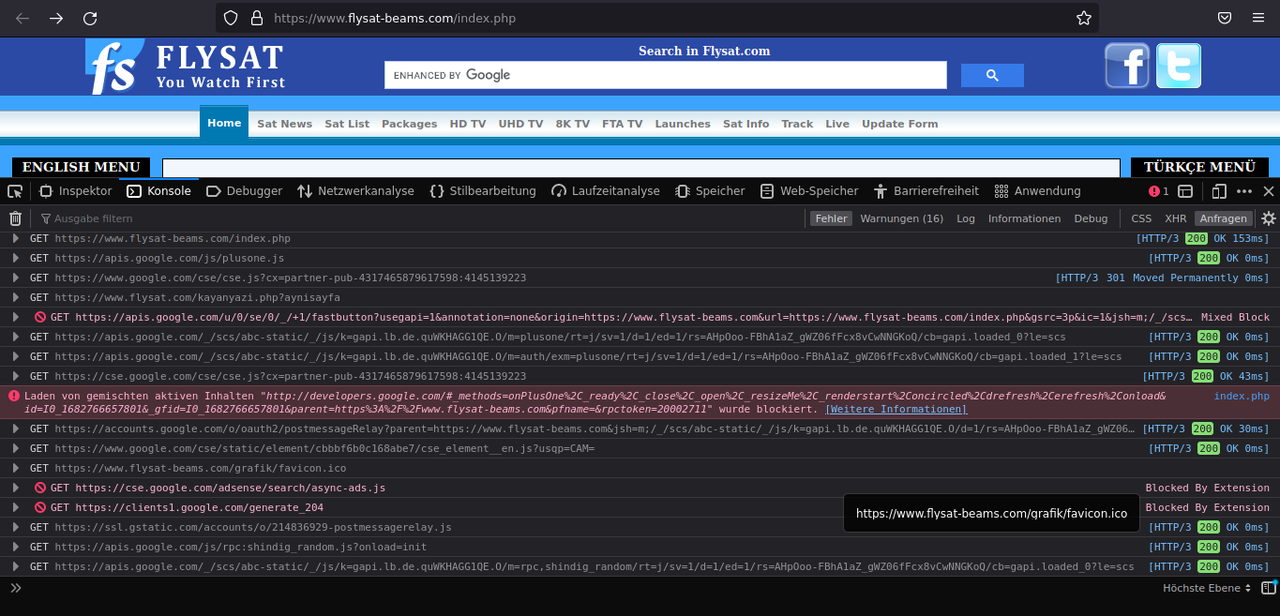Image resolution: width=1280 pixels, height=616 pixels.
Task: Click the padlock site security icon
Action: [x=256, y=18]
